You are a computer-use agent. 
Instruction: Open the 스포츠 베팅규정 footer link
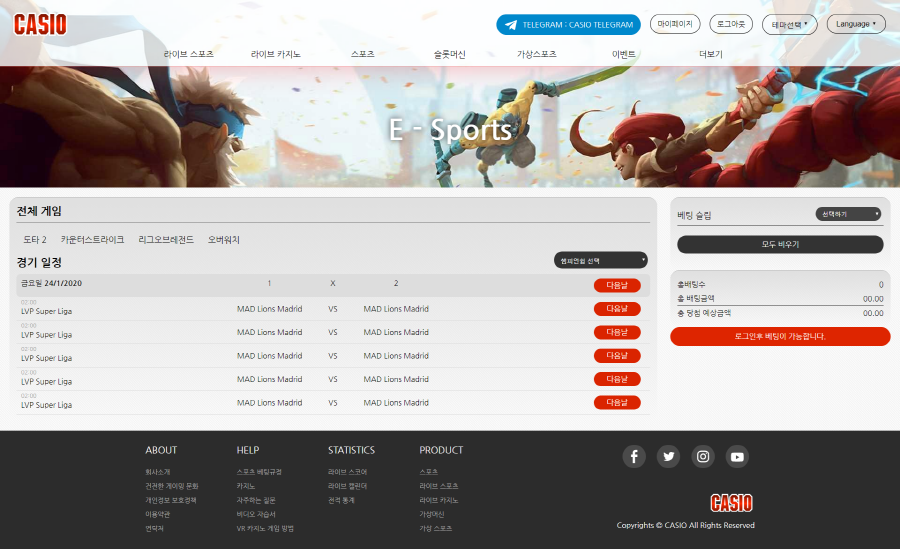tap(259, 472)
